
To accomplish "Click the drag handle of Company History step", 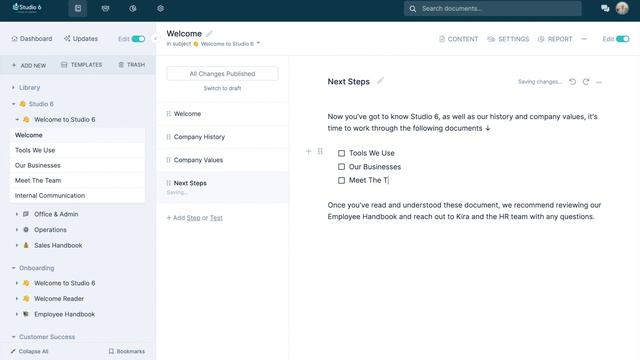I will (x=169, y=137).
